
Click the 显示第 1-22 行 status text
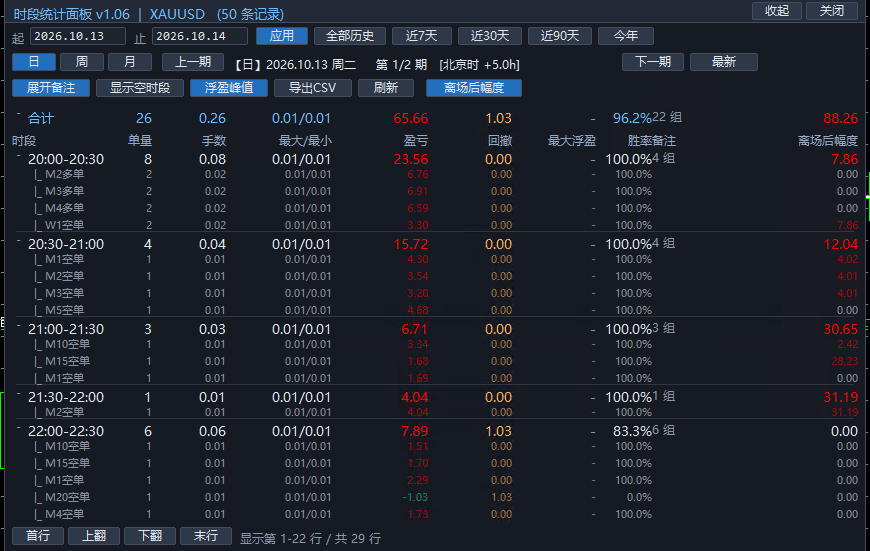click(310, 538)
